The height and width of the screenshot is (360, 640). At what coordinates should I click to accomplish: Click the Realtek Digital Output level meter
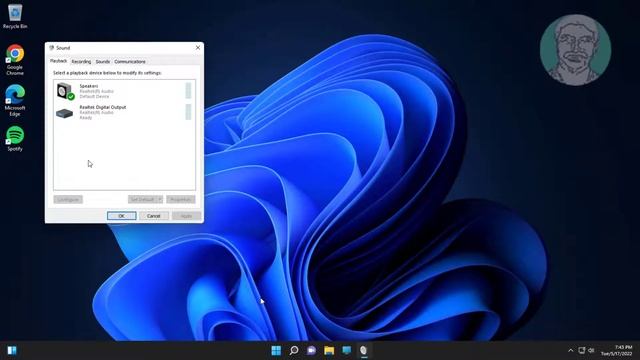click(x=188, y=112)
